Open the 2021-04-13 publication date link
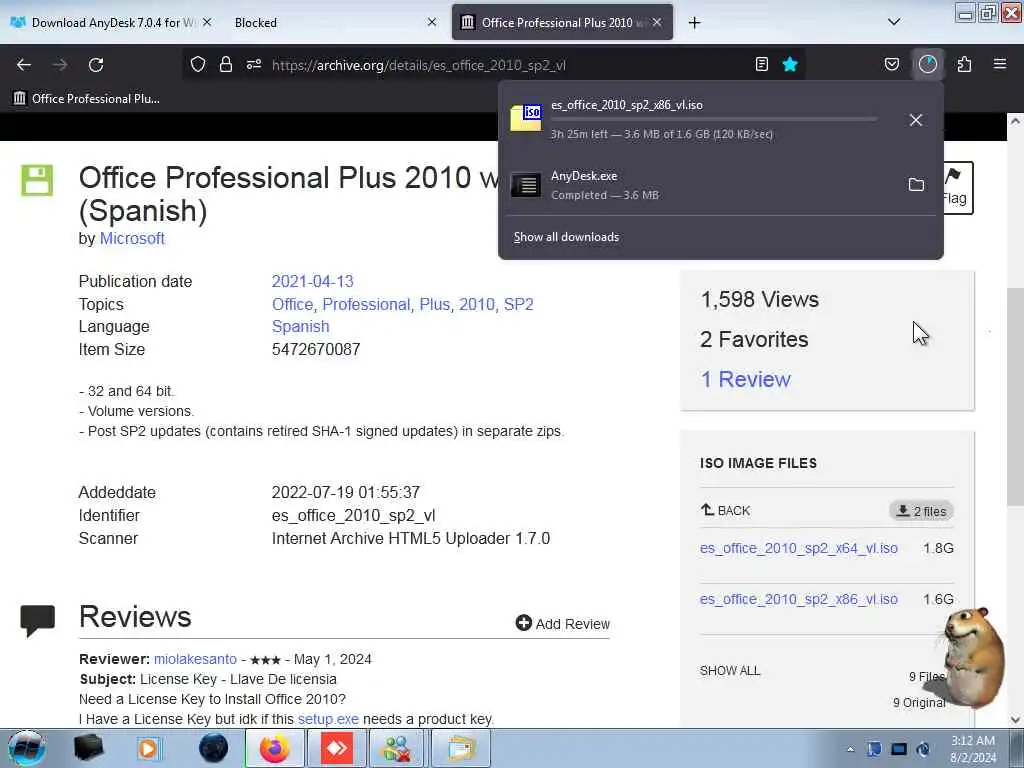1024x768 pixels. [312, 281]
